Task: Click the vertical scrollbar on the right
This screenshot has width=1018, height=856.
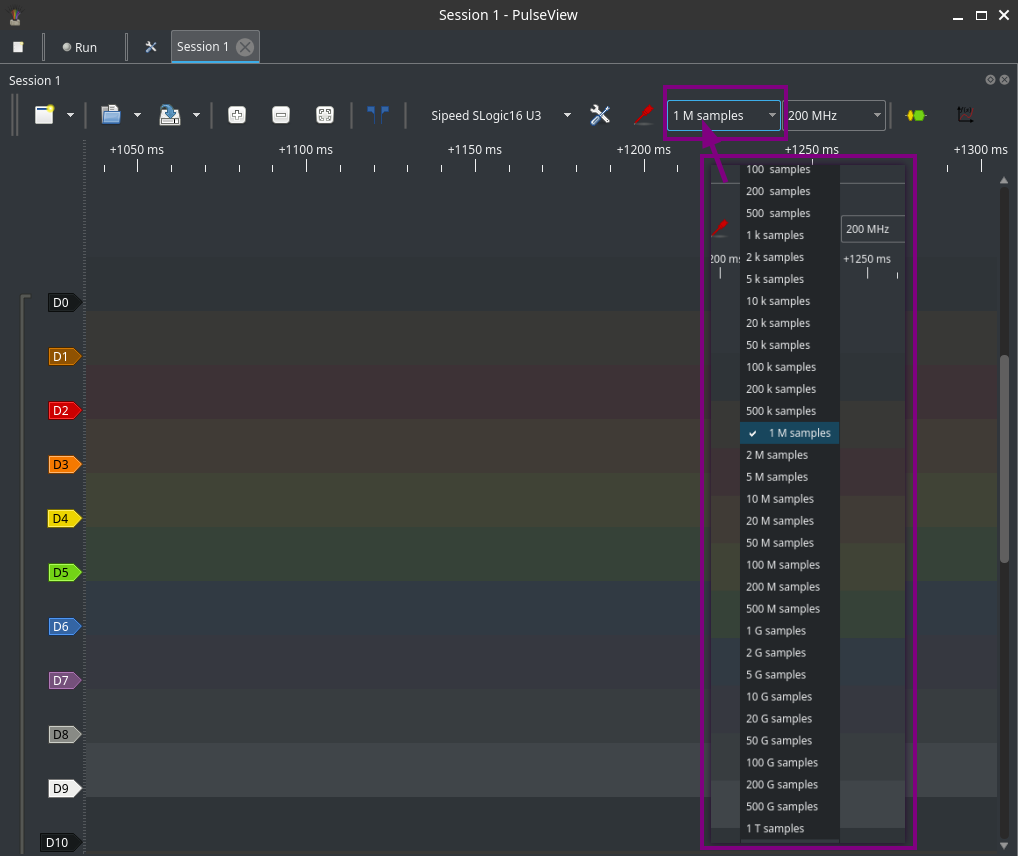Action: coord(1004,457)
